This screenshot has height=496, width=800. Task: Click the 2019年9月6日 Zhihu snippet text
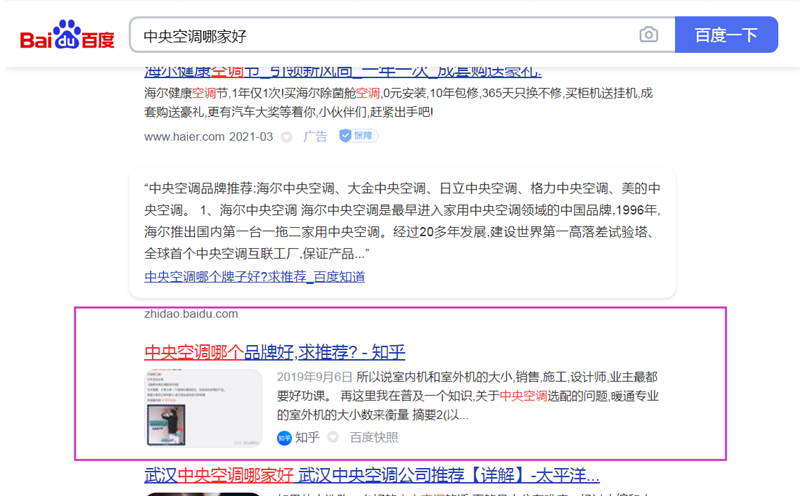(467, 396)
